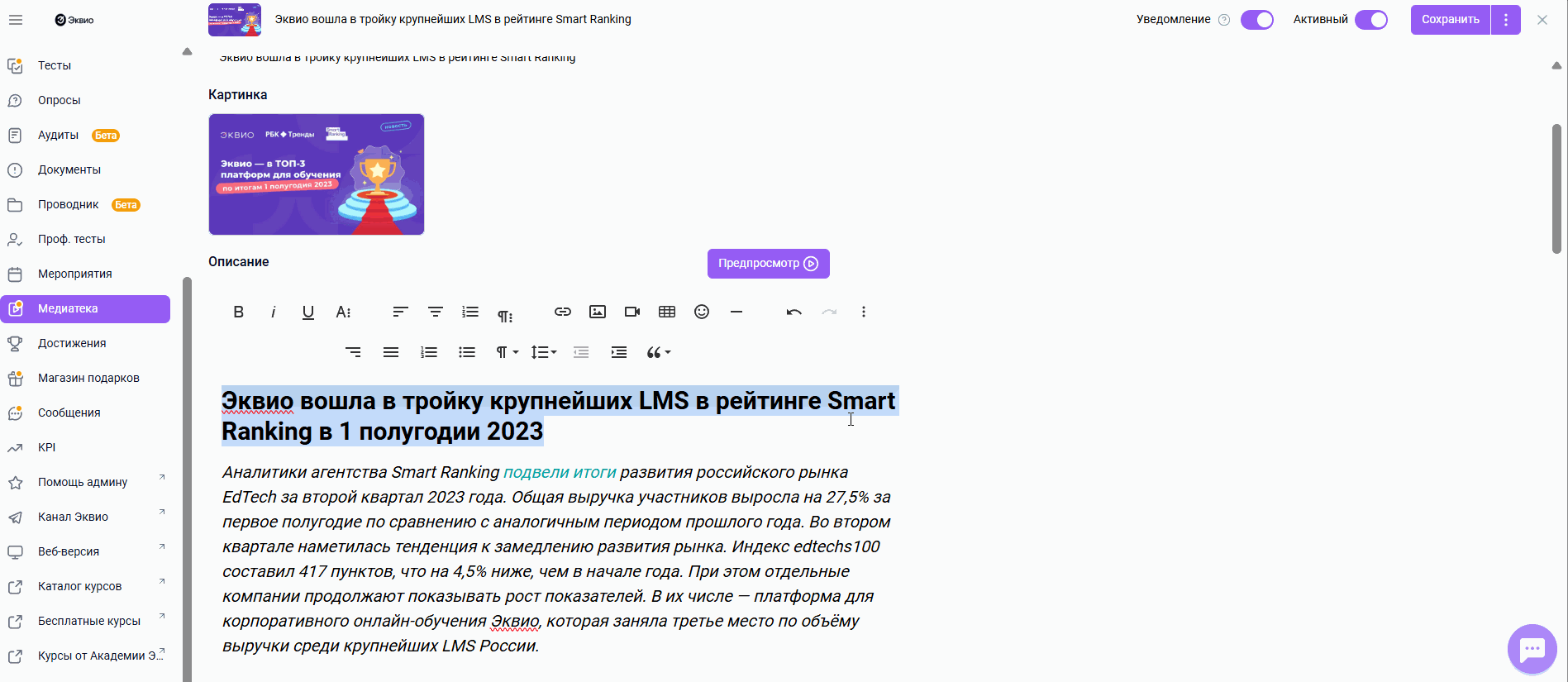The width and height of the screenshot is (1568, 682).
Task: Open the support chat bubble
Action: tap(1532, 649)
